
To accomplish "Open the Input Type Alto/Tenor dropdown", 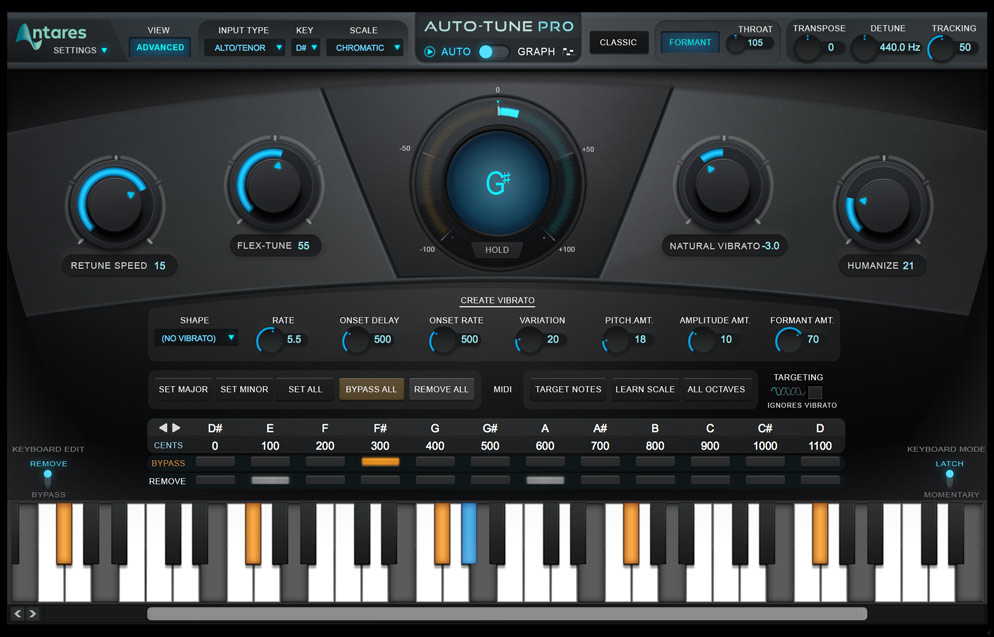I will coord(244,48).
